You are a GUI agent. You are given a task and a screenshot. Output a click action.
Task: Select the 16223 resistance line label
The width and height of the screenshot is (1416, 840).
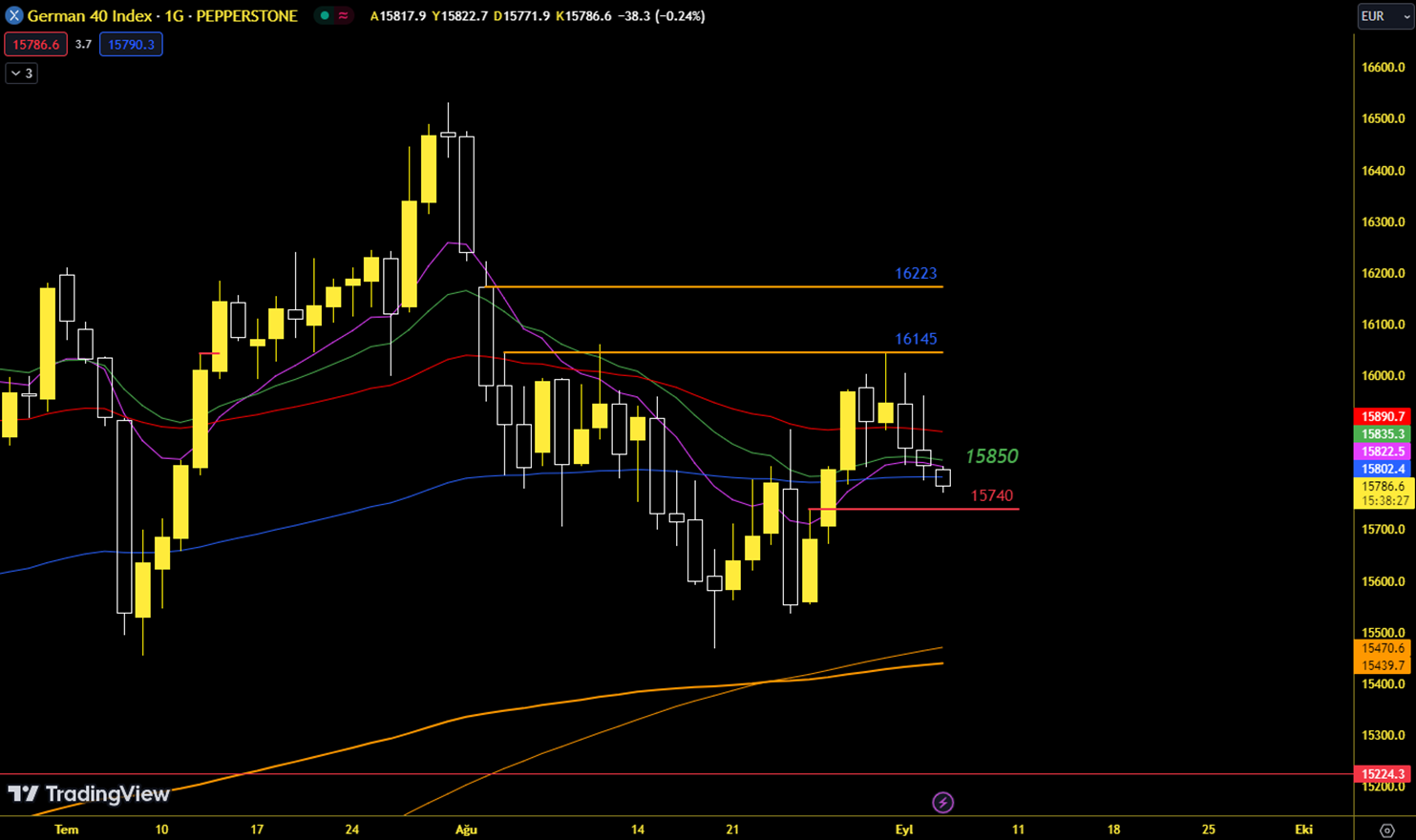click(x=915, y=274)
